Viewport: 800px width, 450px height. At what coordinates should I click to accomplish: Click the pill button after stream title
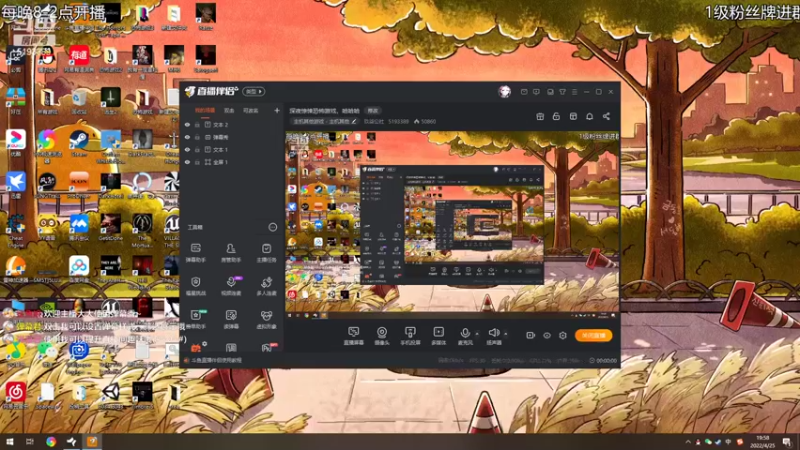(x=373, y=110)
